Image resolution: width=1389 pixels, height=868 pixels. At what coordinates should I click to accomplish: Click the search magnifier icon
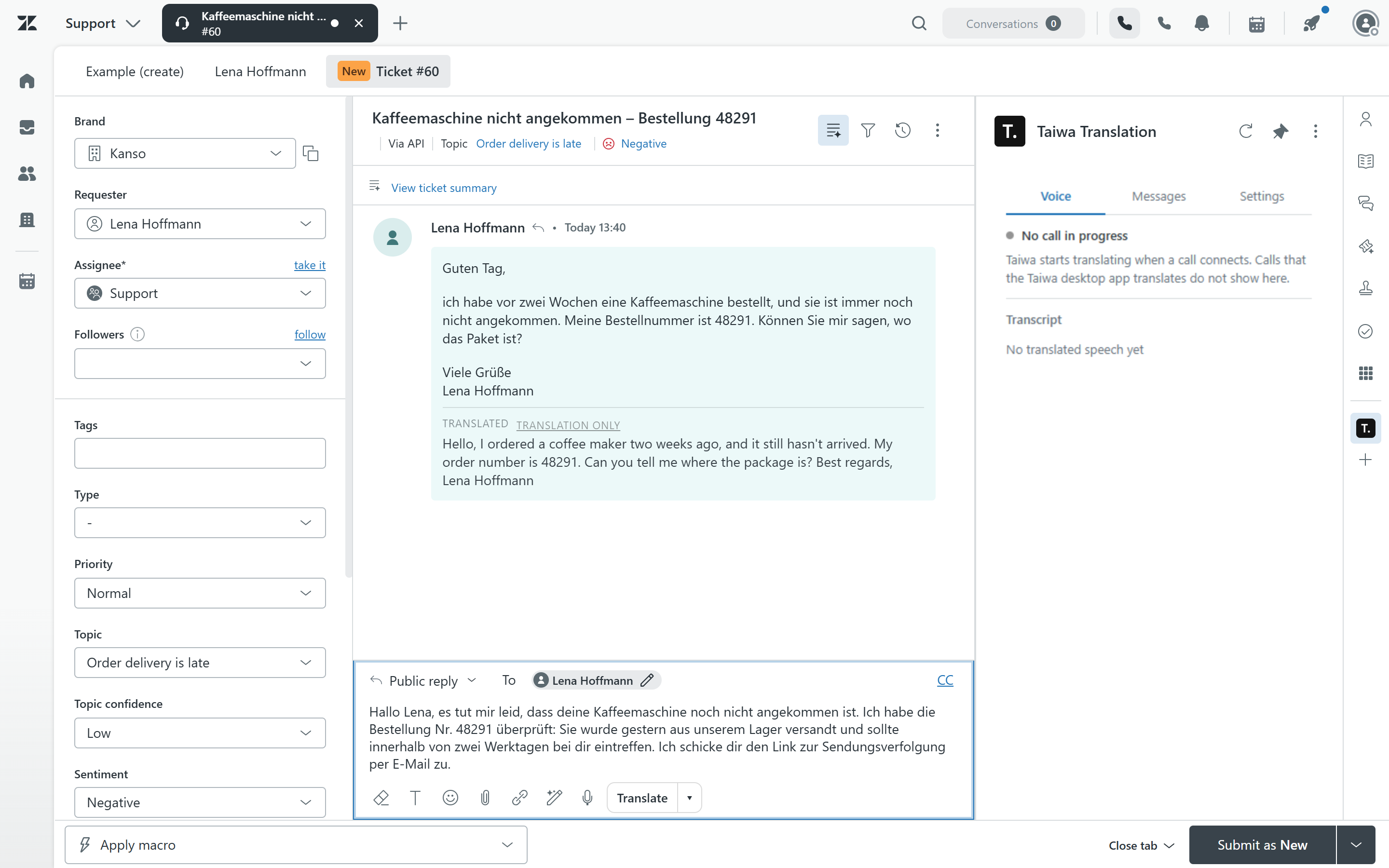coord(919,24)
